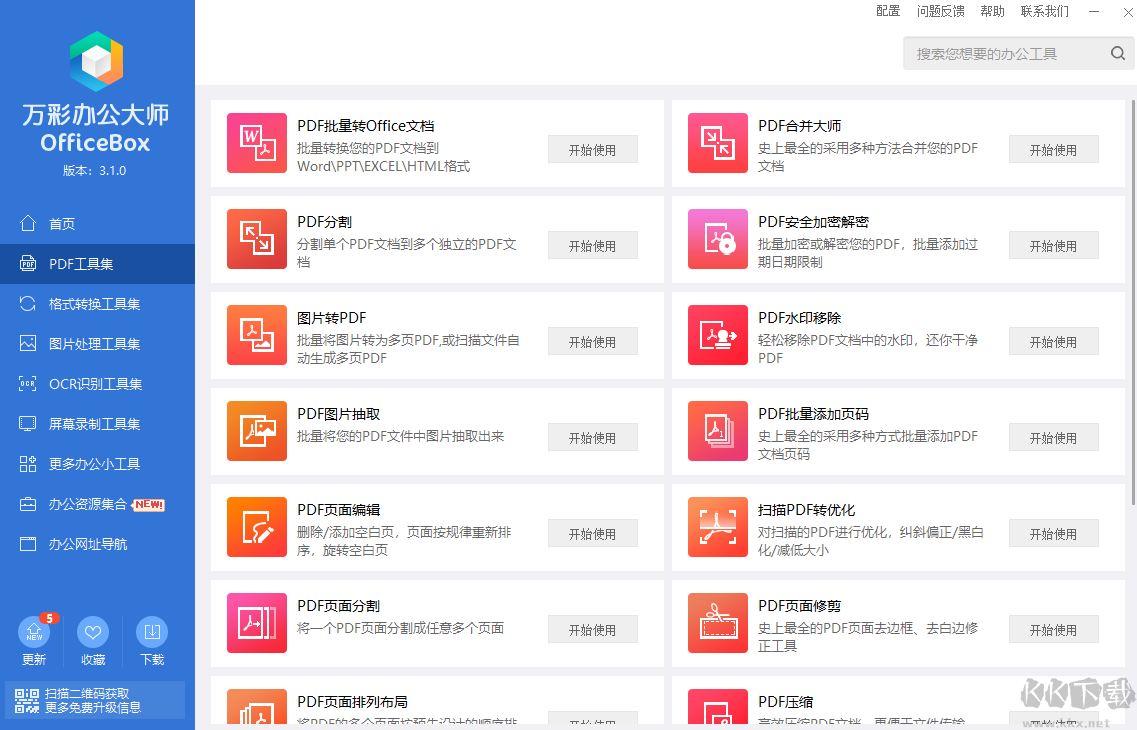The image size is (1137, 730).
Task: Click the 收藏 heart icon
Action: click(x=92, y=634)
